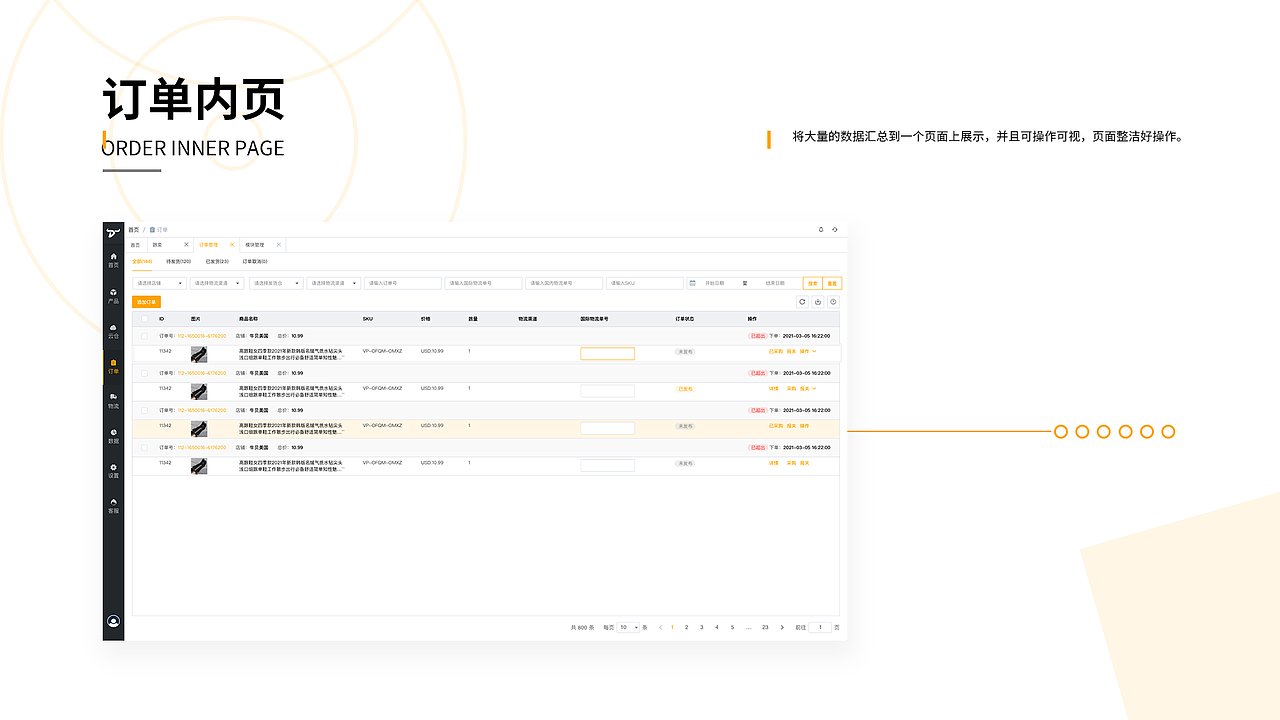1280x720 pixels.
Task: Click the 结束日期 end date field
Action: tap(775, 283)
